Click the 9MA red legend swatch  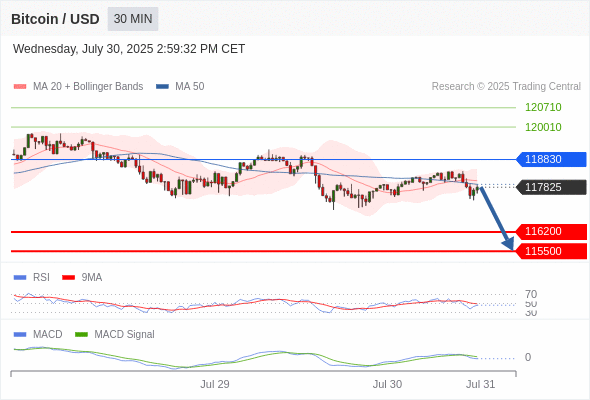point(68,278)
